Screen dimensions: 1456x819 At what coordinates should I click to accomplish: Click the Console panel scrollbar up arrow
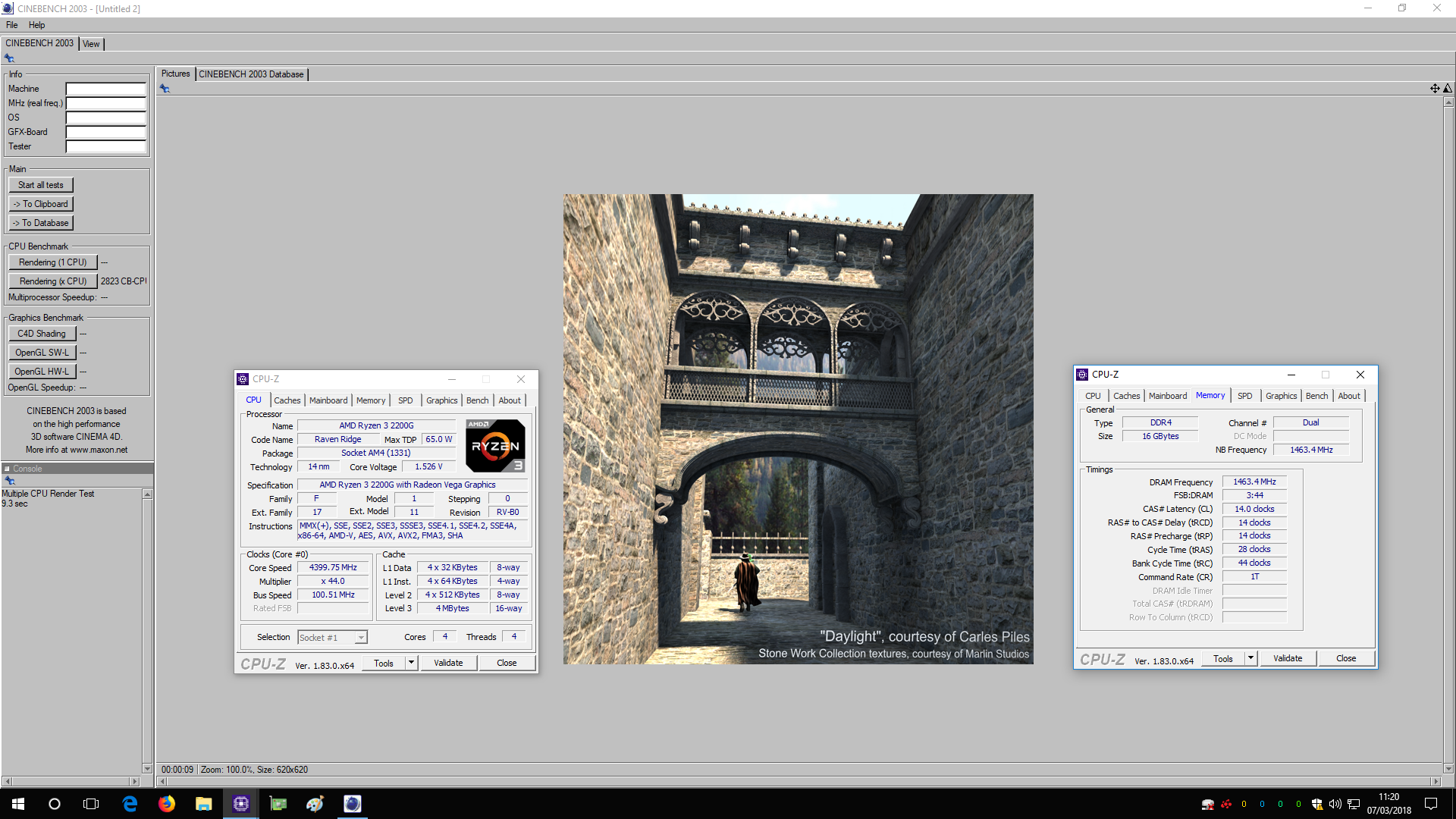point(148,494)
